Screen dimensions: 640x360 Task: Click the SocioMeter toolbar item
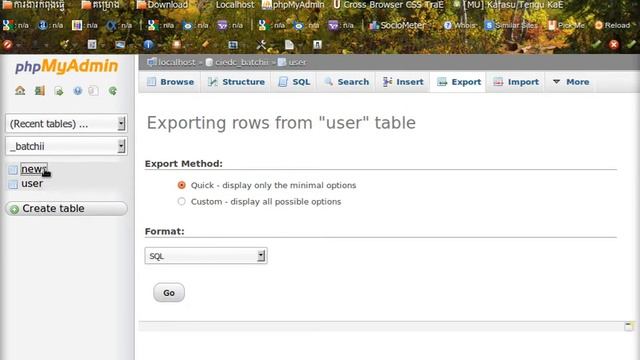coord(397,25)
